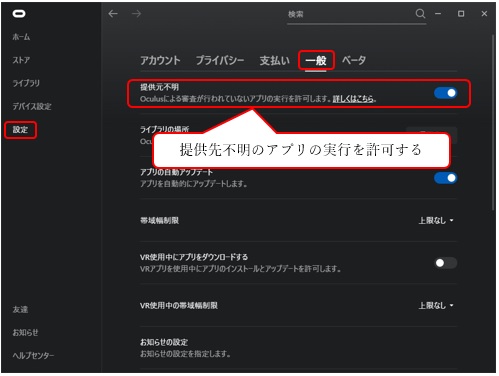The image size is (499, 376).
Task: Maximize the Oculus window
Action: click(461, 14)
